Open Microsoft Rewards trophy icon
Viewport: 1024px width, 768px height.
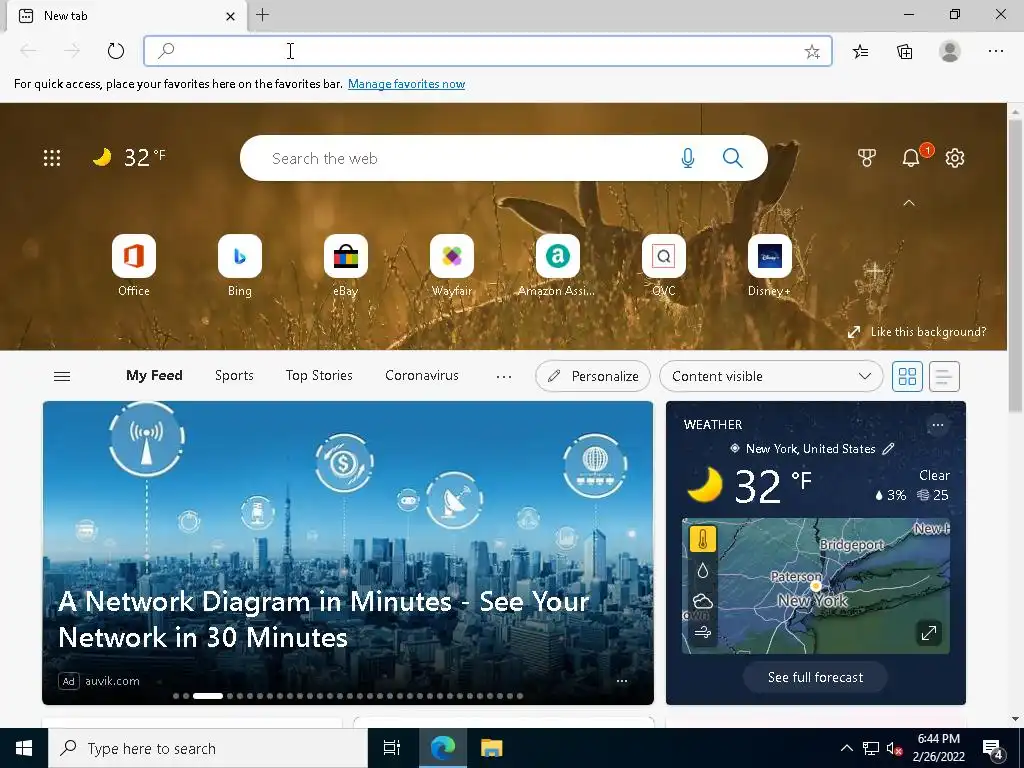867,157
